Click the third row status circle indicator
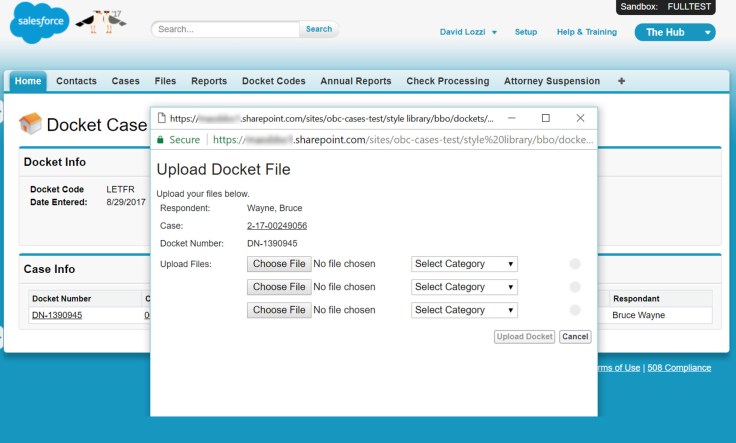Image resolution: width=736 pixels, height=443 pixels. (x=575, y=310)
